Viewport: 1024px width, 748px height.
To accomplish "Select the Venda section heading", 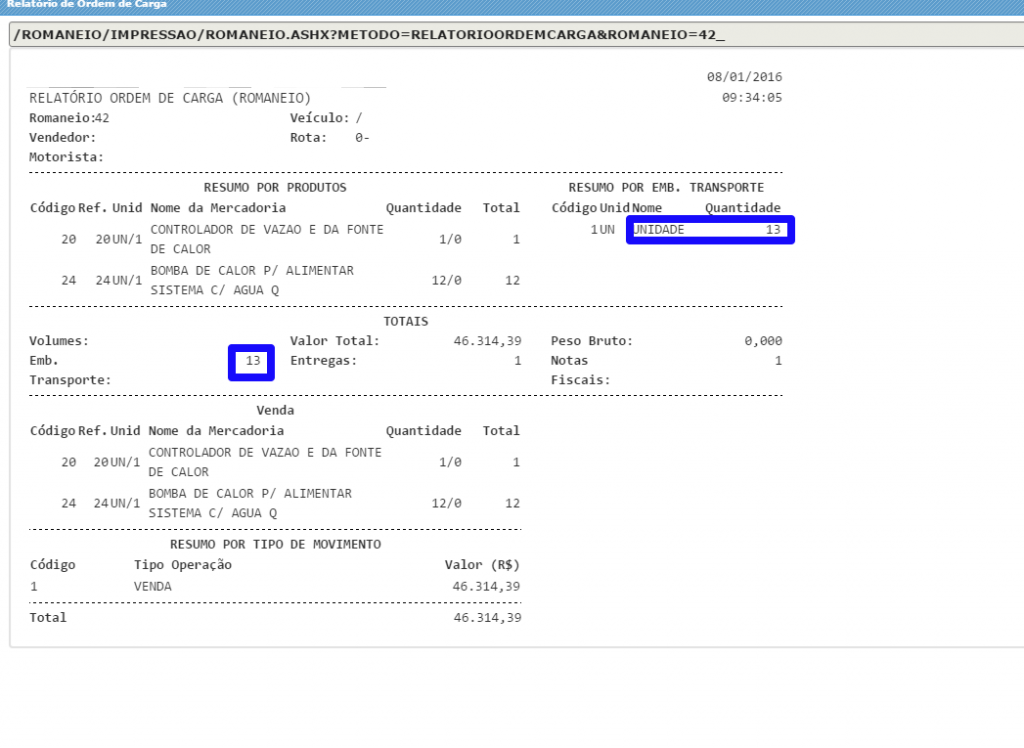I will coord(276,409).
